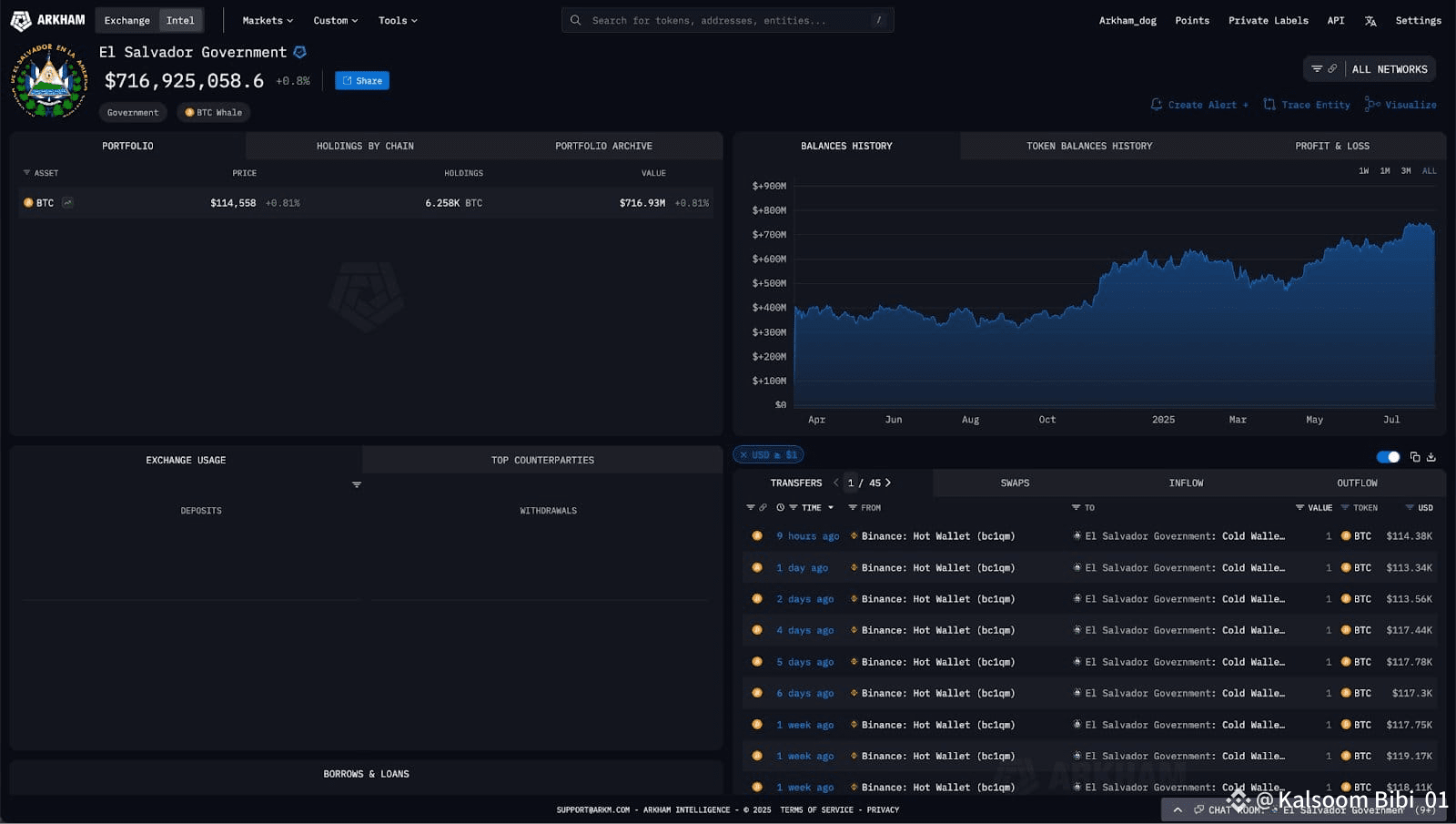Download transfers with the download icon
This screenshot has width=1456, height=824.
[x=1431, y=457]
